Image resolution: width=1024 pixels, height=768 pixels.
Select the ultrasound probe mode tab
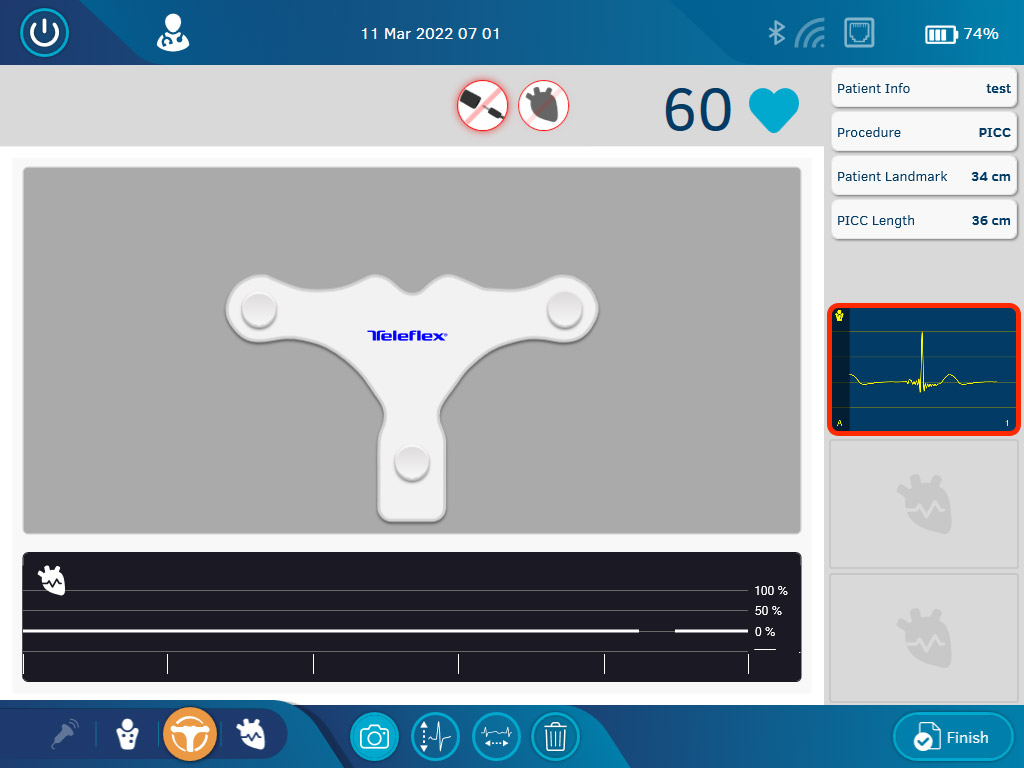[66, 734]
